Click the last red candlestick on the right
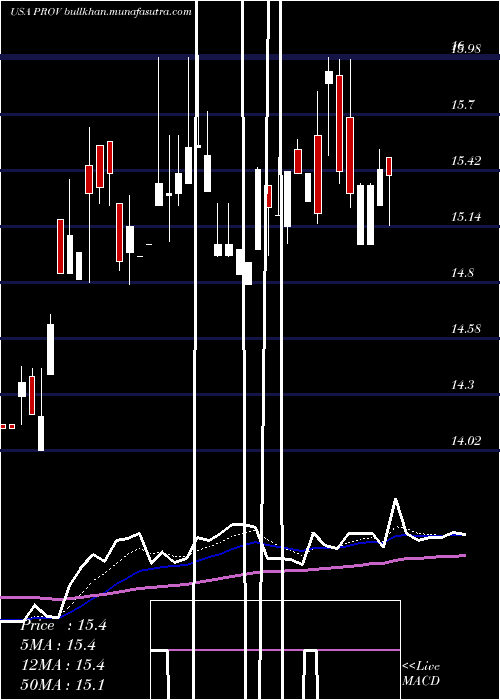Screen dimensions: 500x700 389,166
